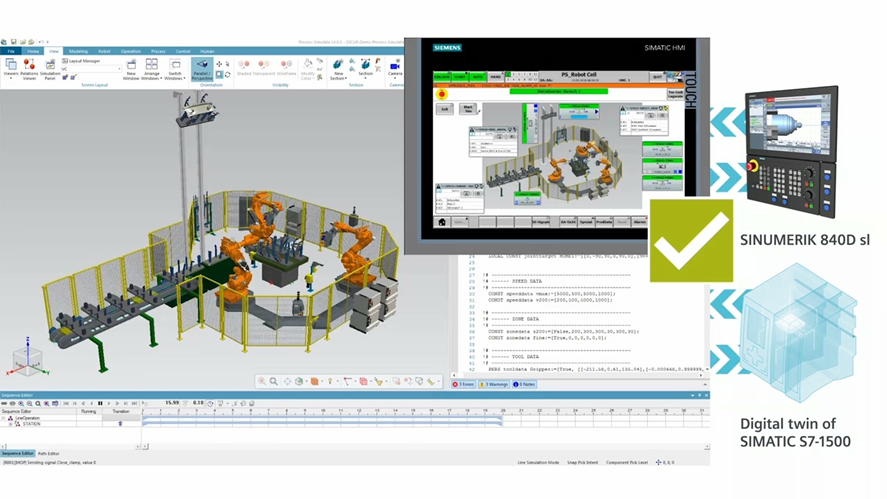Image resolution: width=887 pixels, height=499 pixels.
Task: Click the Undo icon in quick access toolbar
Action: point(41,42)
